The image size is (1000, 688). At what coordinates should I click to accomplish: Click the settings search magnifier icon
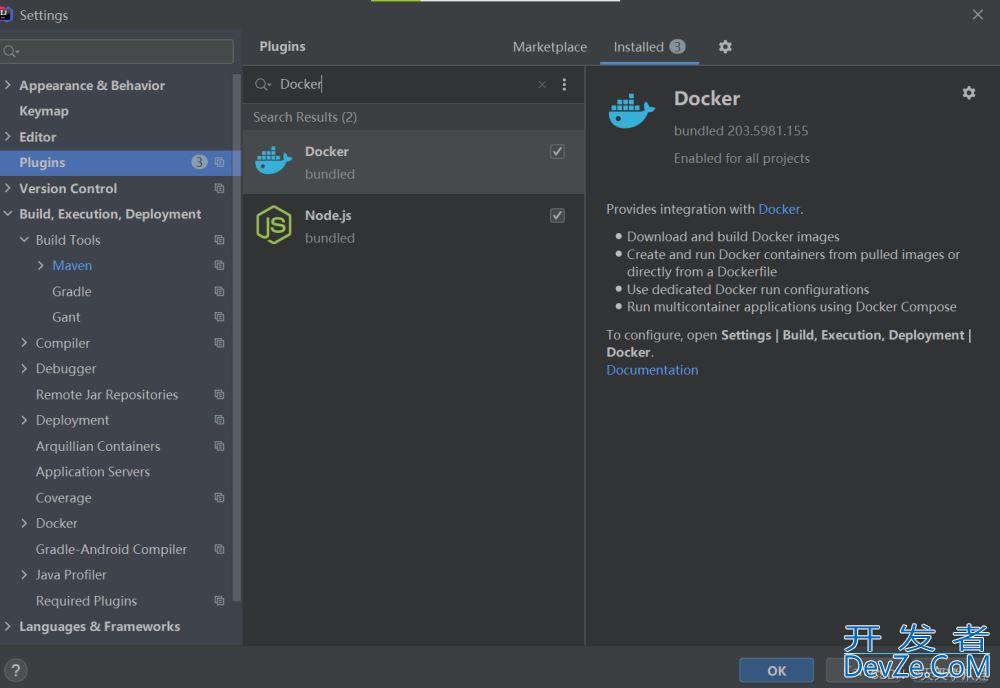10,51
